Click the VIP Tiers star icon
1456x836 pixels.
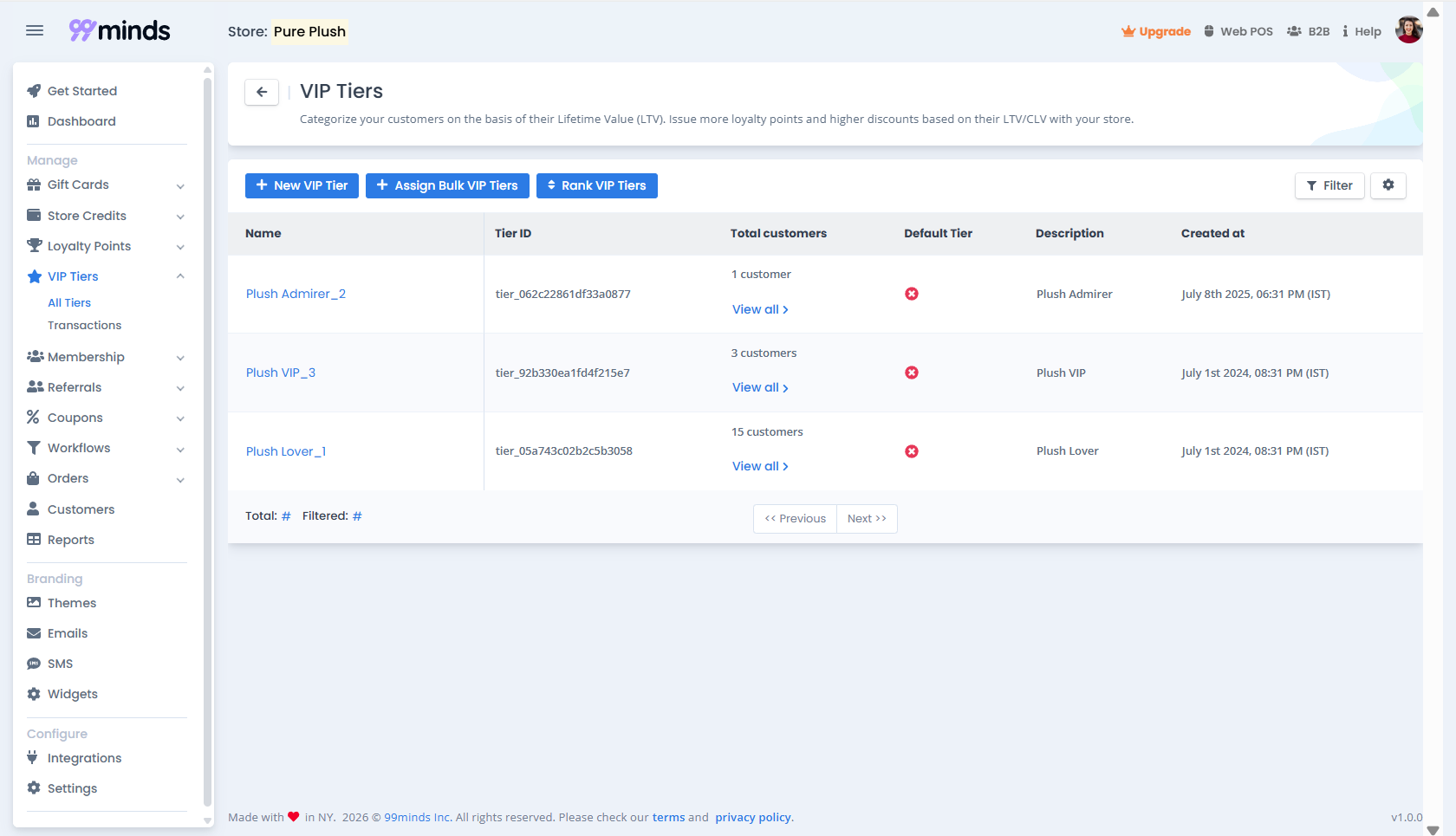click(34, 276)
